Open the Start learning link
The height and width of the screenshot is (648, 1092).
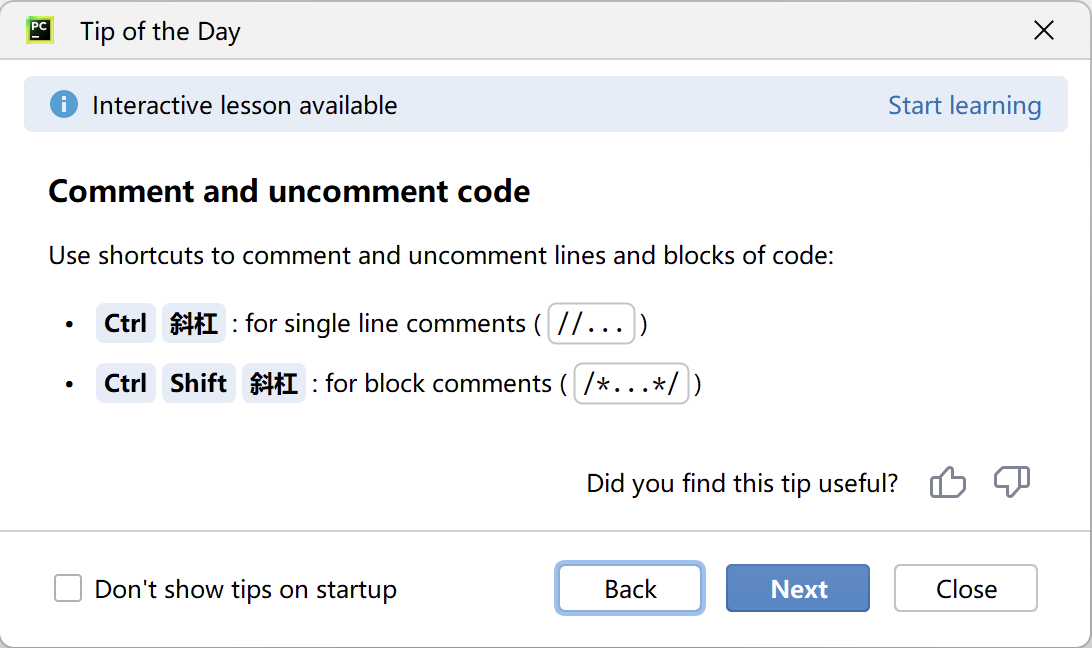(964, 104)
